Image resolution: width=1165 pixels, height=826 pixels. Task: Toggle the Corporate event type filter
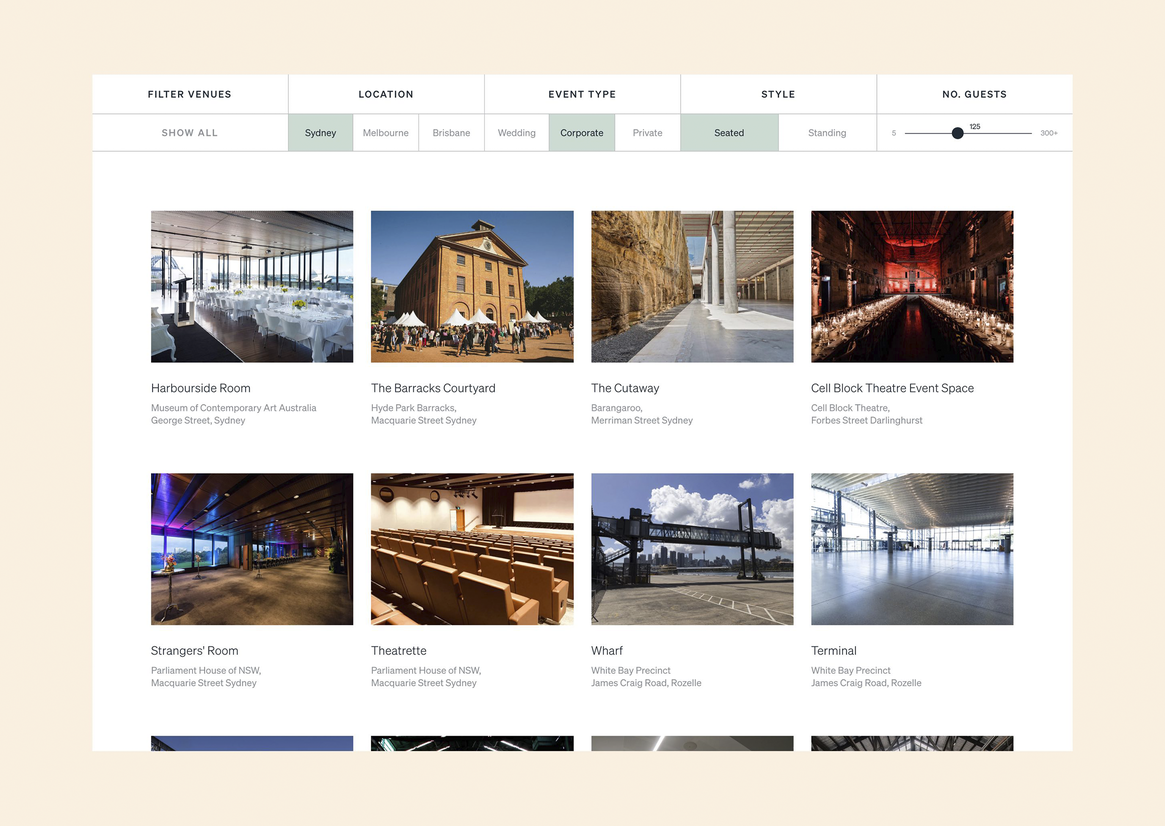click(582, 133)
